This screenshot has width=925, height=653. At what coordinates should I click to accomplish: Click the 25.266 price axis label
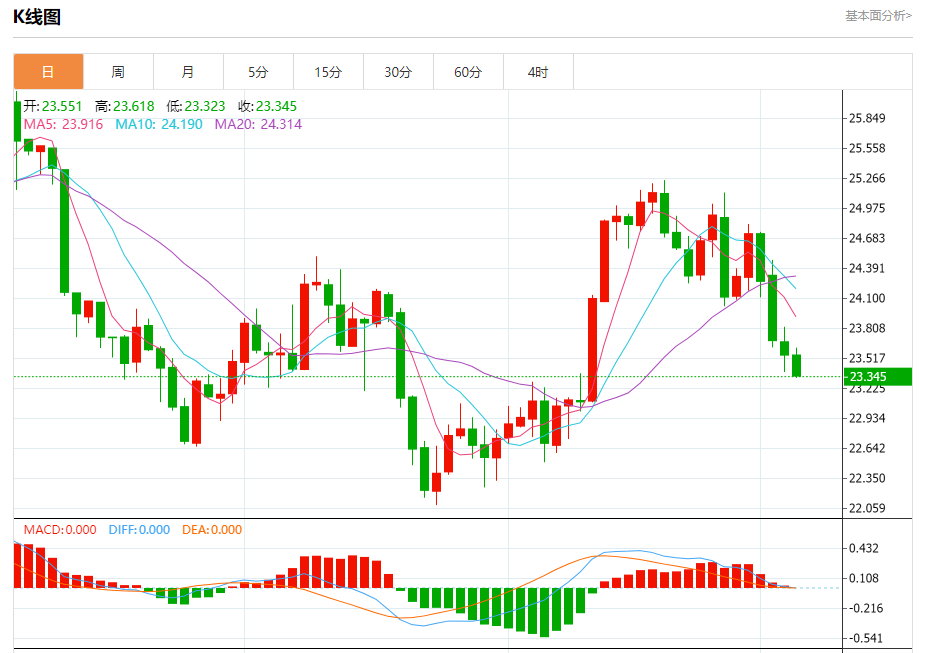[x=867, y=178]
